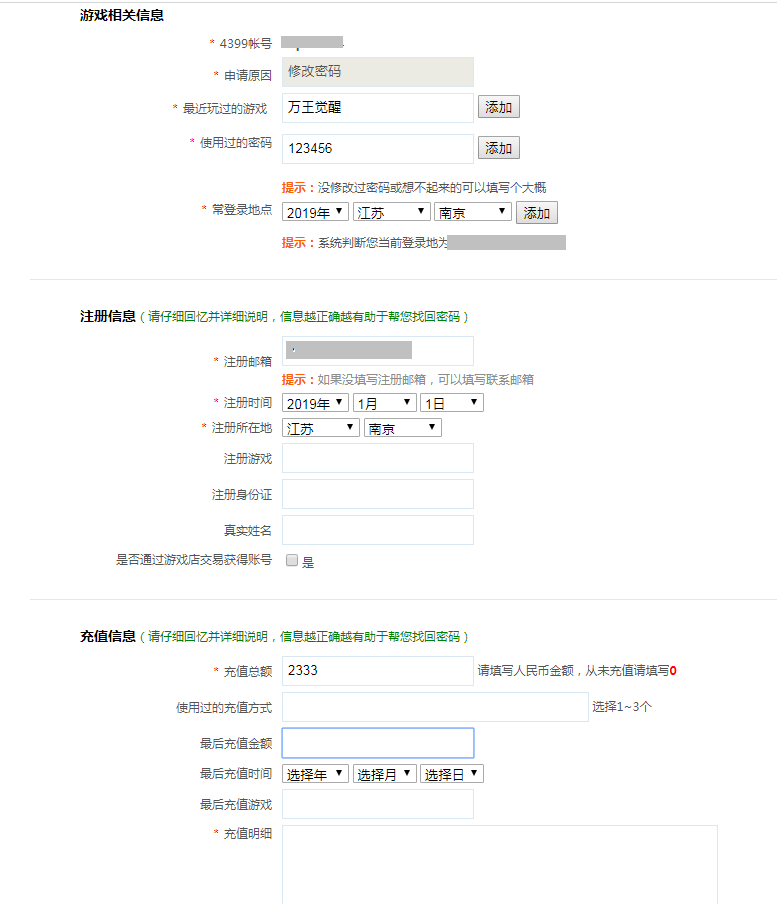The image size is (777, 904).
Task: Expand the last recharge year dropdown 选择年
Action: tap(315, 774)
